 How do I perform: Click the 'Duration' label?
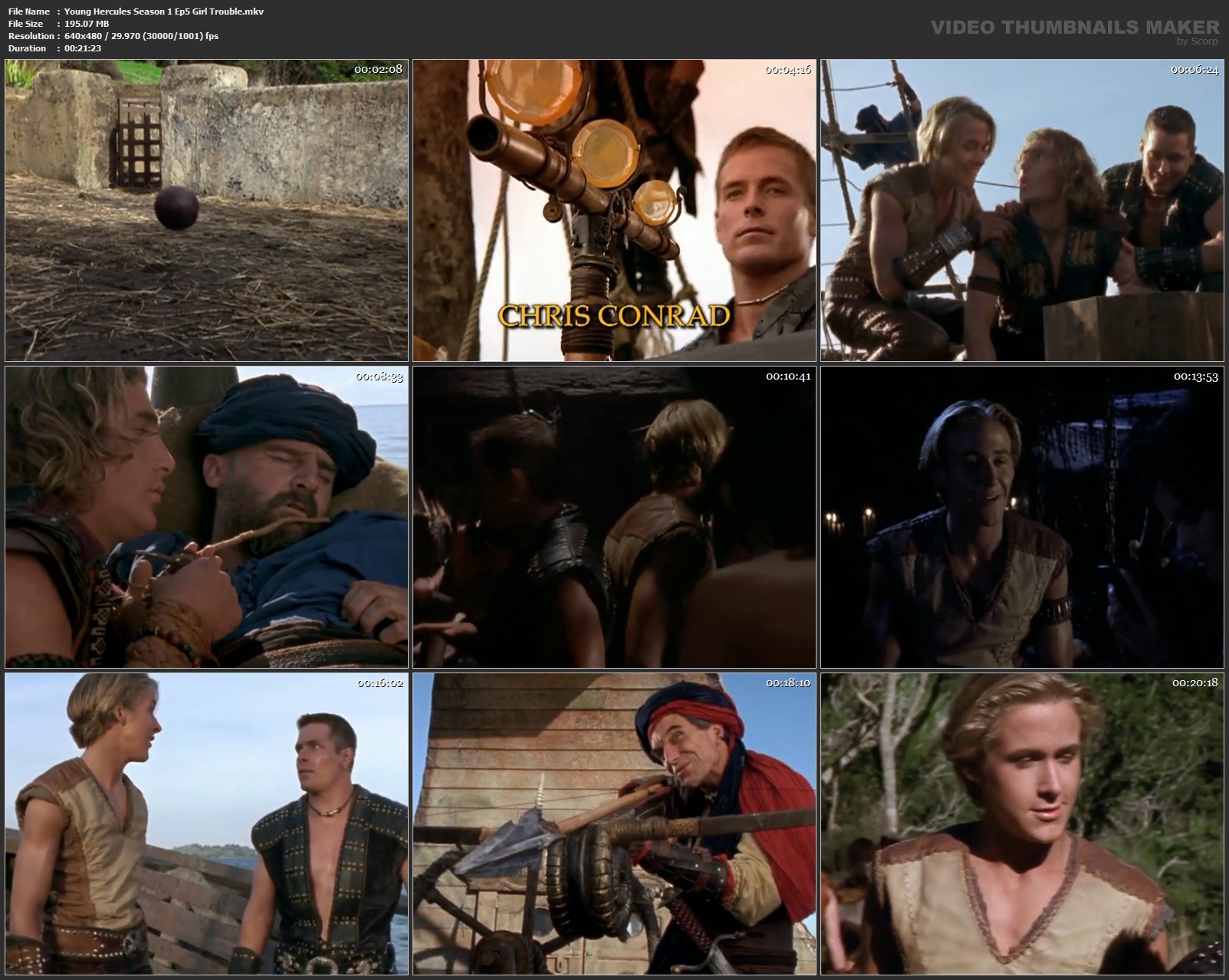coord(27,48)
